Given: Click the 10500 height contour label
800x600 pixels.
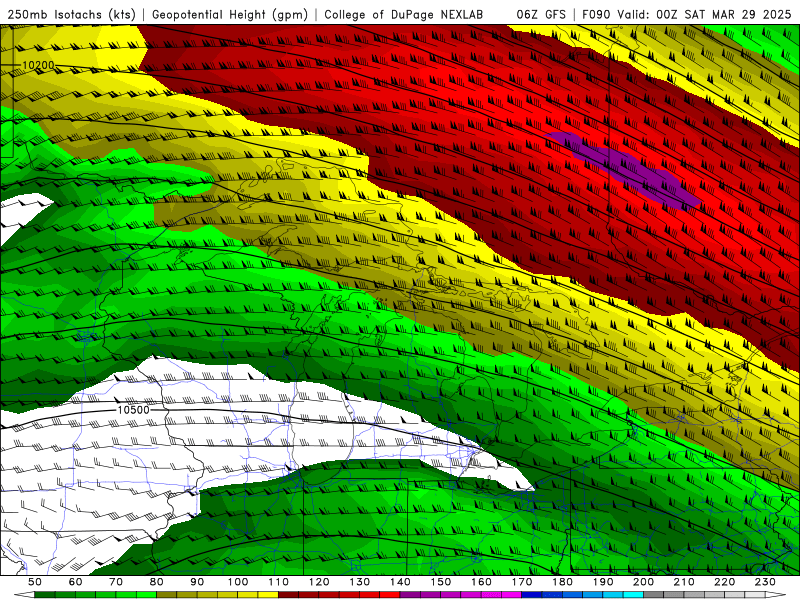Looking at the screenshot, I should click(x=133, y=410).
